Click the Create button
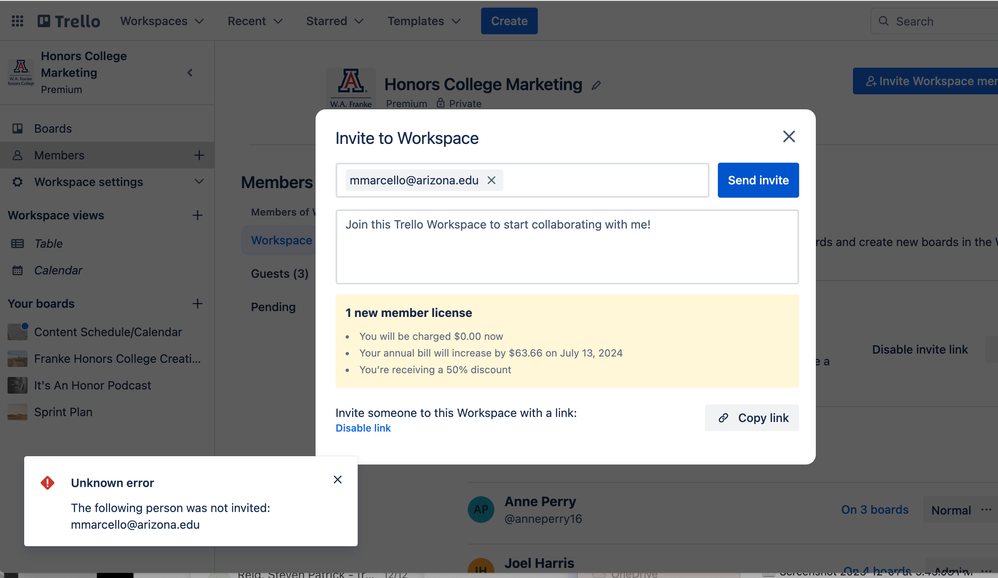The width and height of the screenshot is (998, 578). (509, 21)
